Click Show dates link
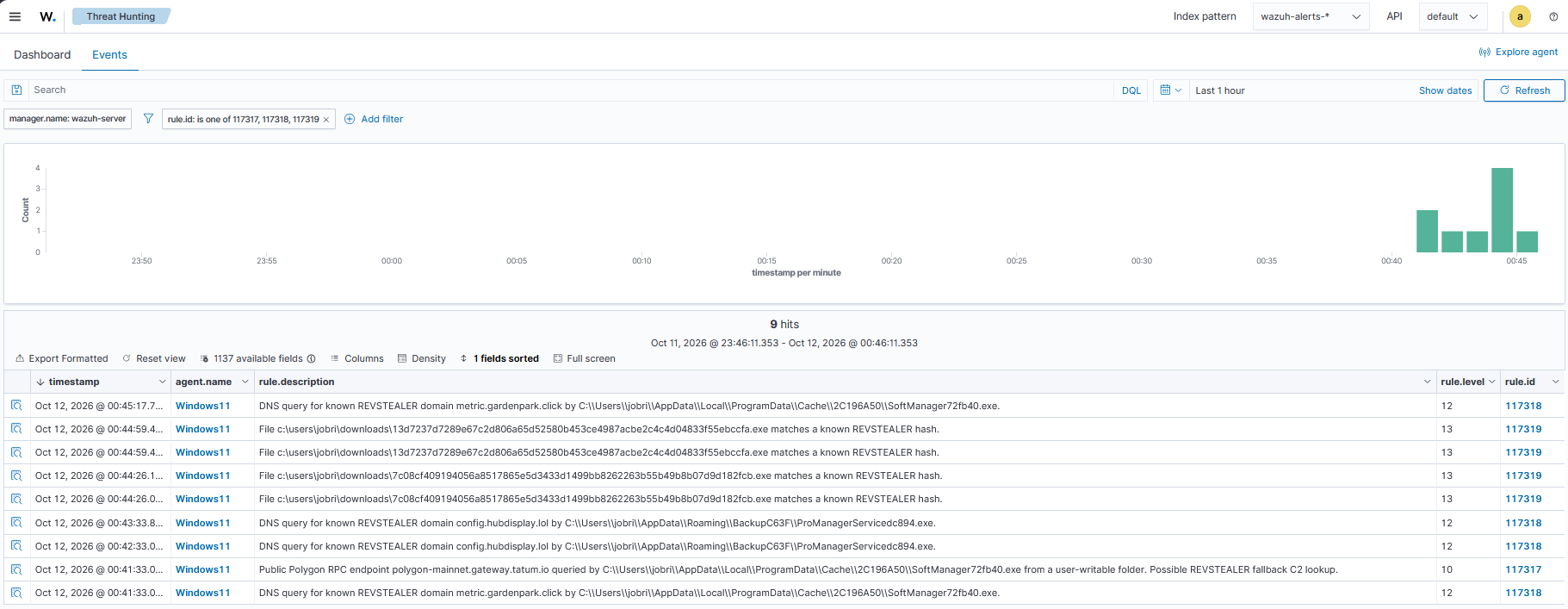Image resolution: width=1568 pixels, height=609 pixels. point(1445,90)
